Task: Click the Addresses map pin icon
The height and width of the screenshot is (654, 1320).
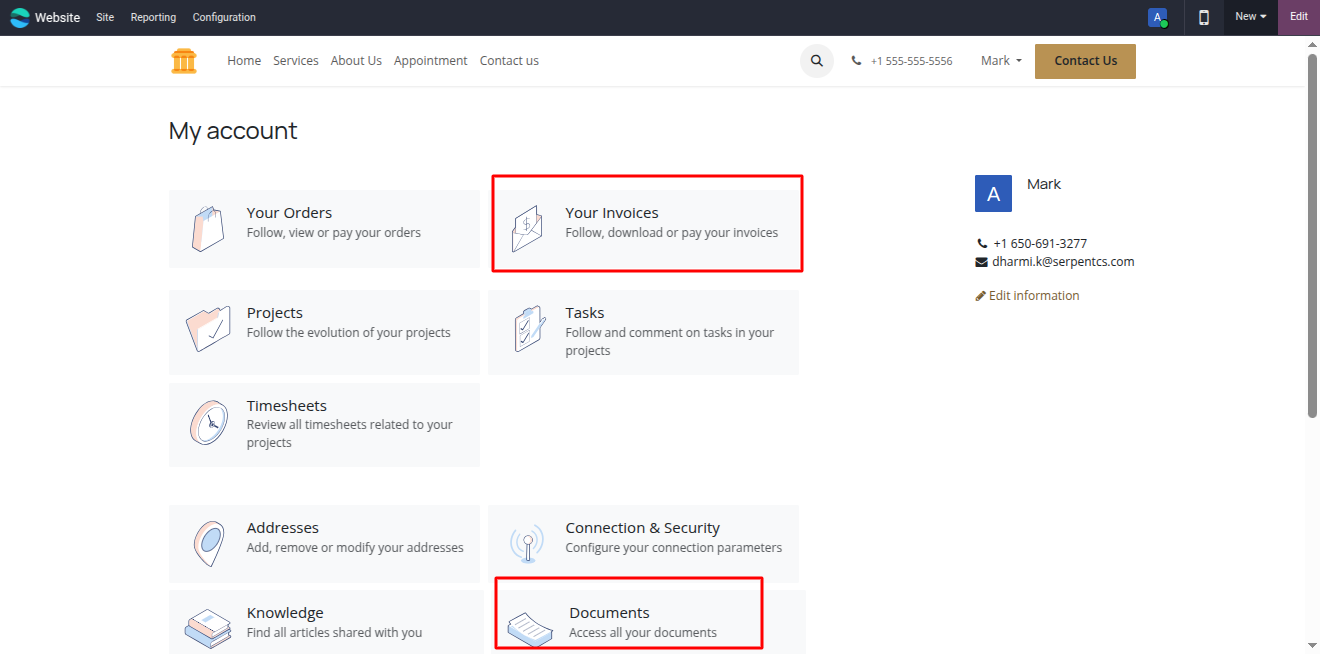Action: click(x=208, y=543)
